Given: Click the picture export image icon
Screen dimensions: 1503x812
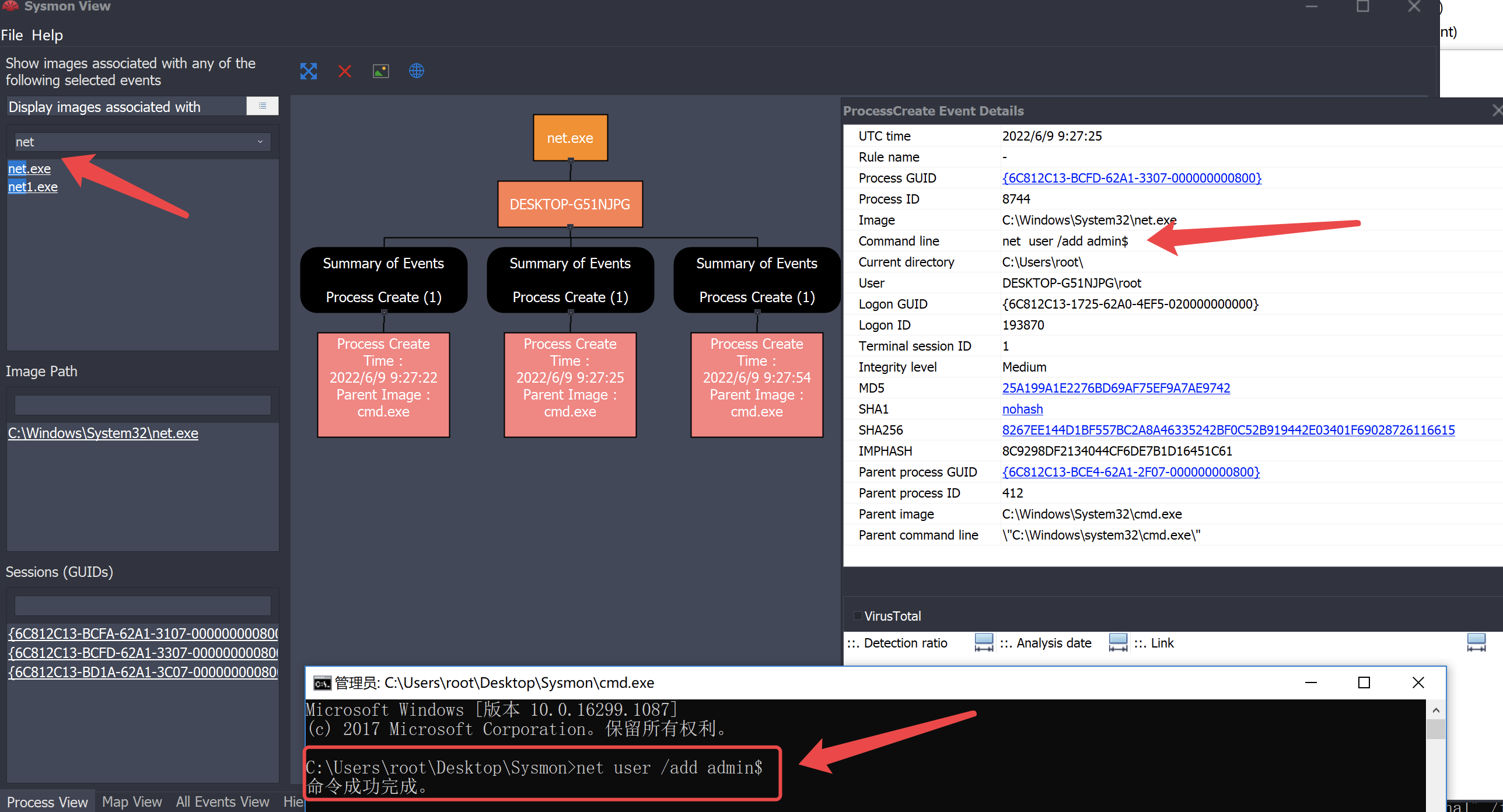Looking at the screenshot, I should coord(380,71).
